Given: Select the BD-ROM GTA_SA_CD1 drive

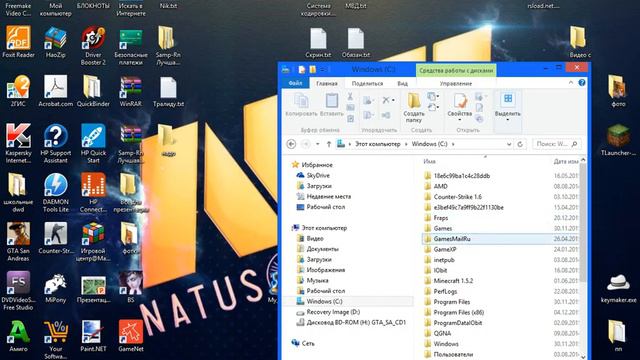Looking at the screenshot, I should 351,322.
